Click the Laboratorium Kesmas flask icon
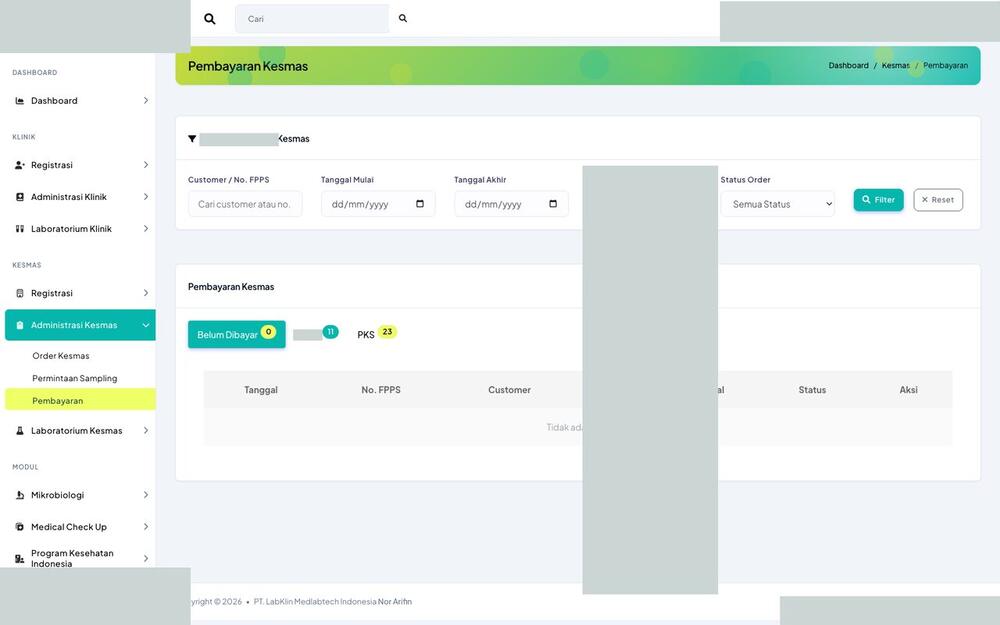This screenshot has width=1000, height=625. (x=20, y=431)
